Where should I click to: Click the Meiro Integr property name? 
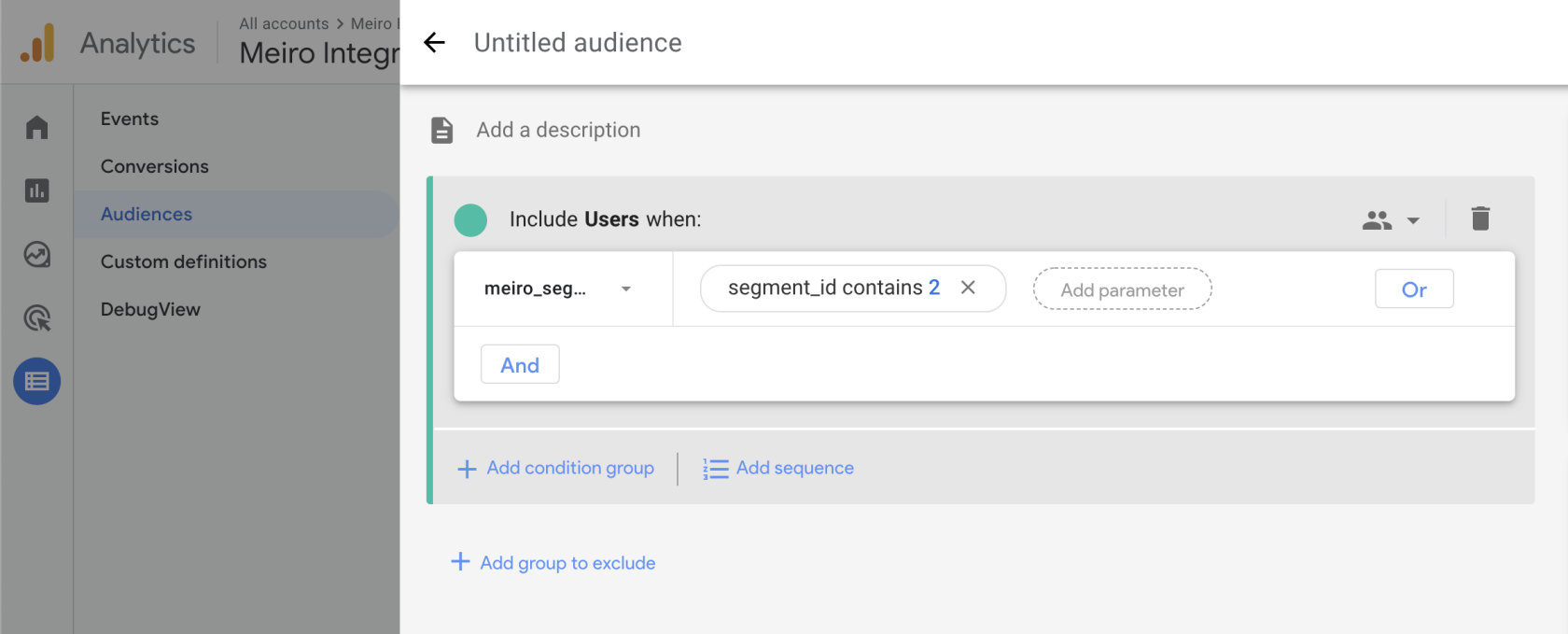coord(319,53)
